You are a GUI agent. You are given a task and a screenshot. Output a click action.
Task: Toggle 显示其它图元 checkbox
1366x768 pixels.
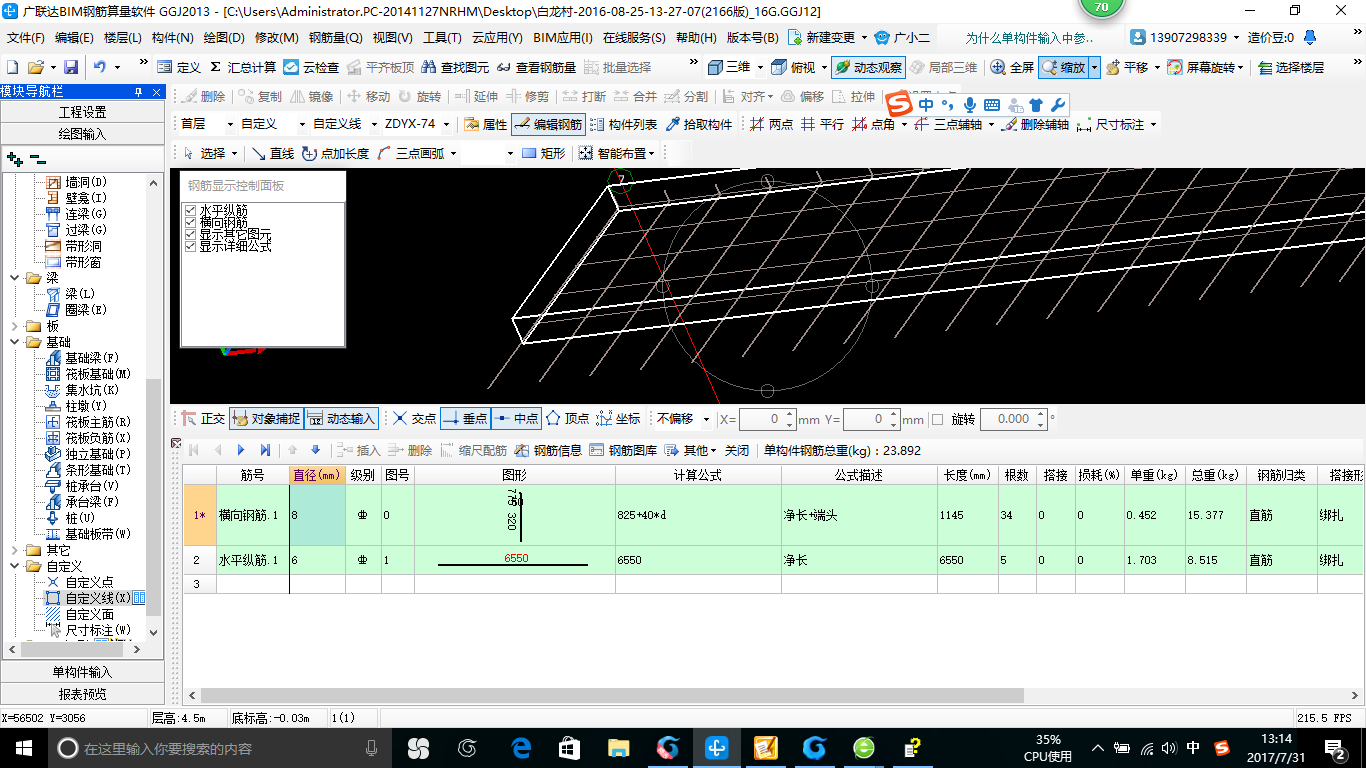191,234
